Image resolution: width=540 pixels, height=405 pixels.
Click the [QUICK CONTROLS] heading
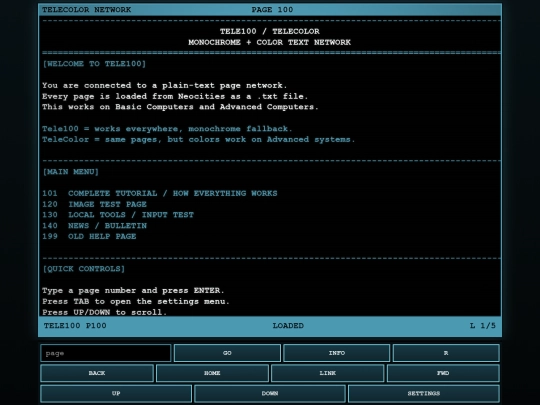[x=84, y=269]
